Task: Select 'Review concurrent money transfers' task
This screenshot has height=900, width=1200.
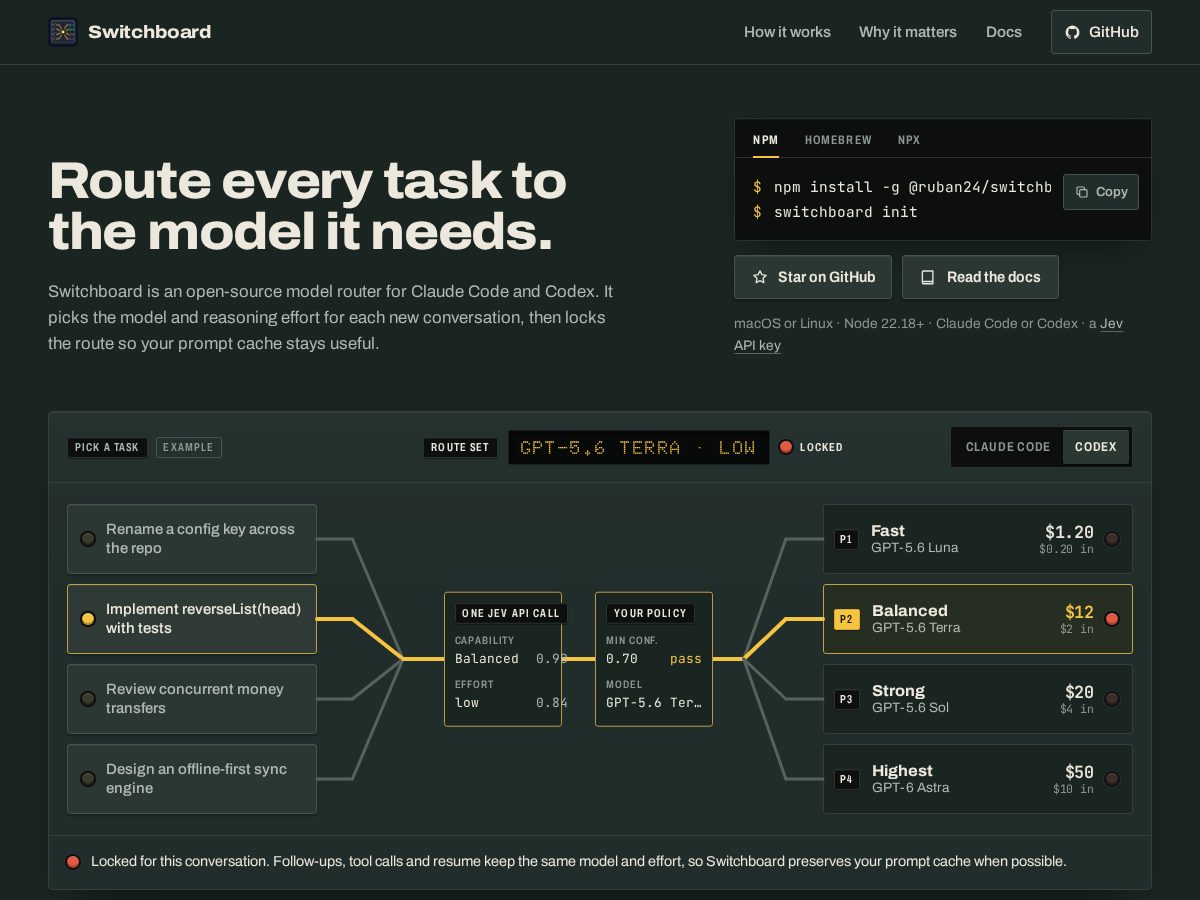Action: pyautogui.click(x=192, y=699)
